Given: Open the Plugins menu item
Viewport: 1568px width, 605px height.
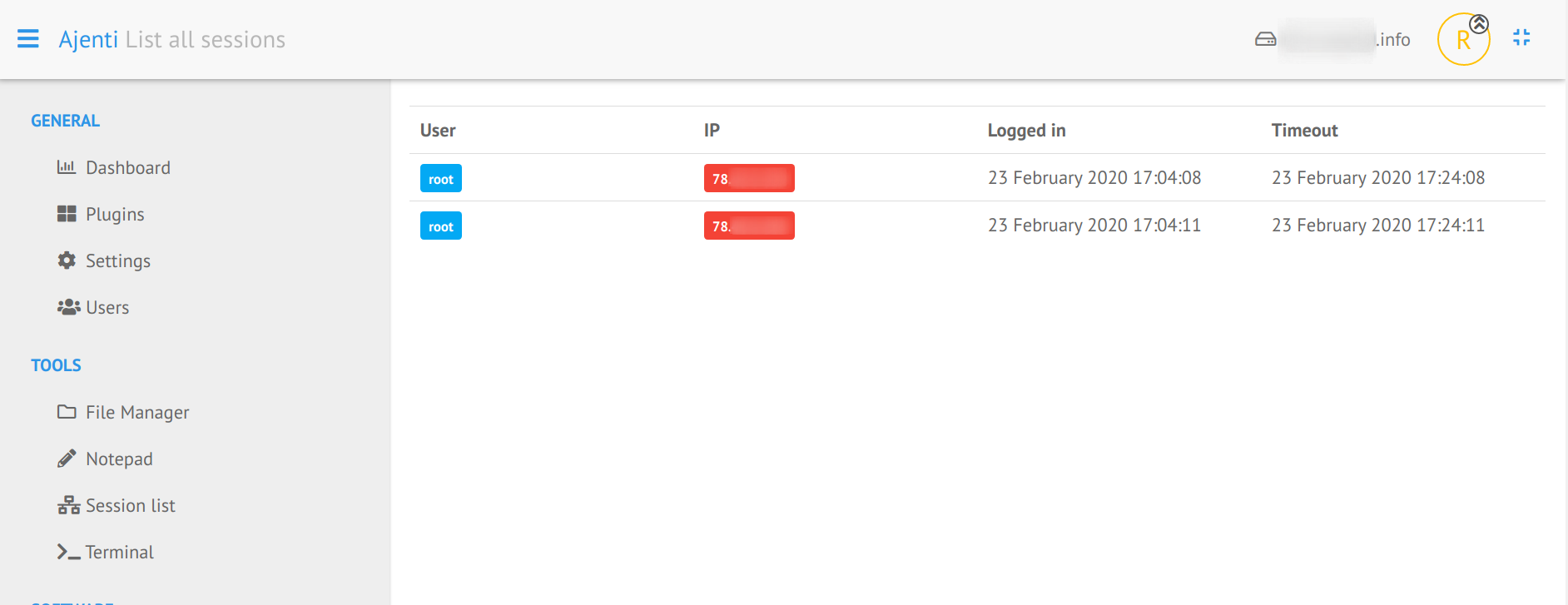Looking at the screenshot, I should [115, 214].
